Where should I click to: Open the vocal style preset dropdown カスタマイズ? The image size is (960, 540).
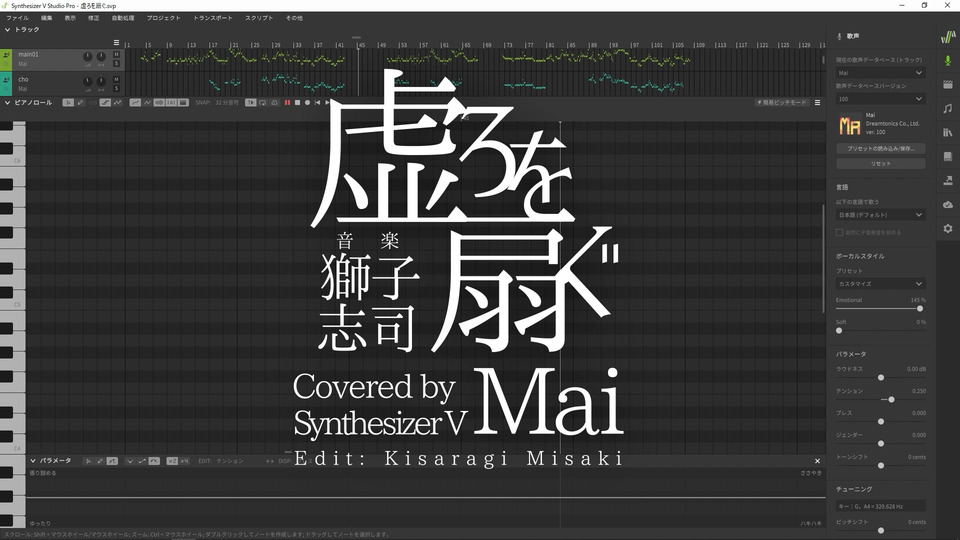click(880, 284)
